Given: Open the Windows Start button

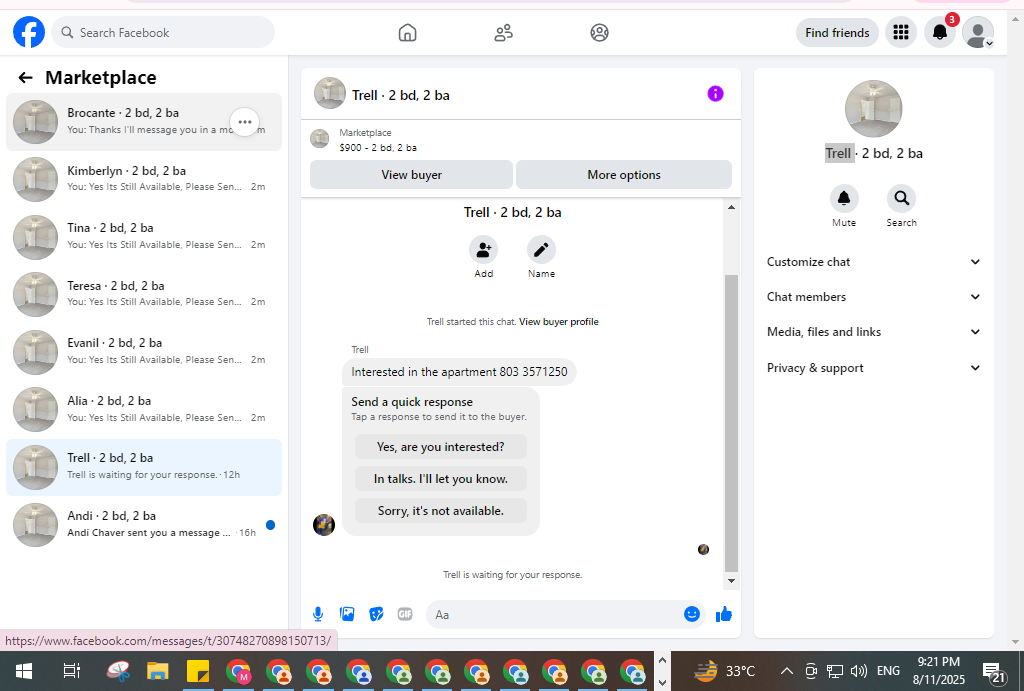Looking at the screenshot, I should [24, 671].
